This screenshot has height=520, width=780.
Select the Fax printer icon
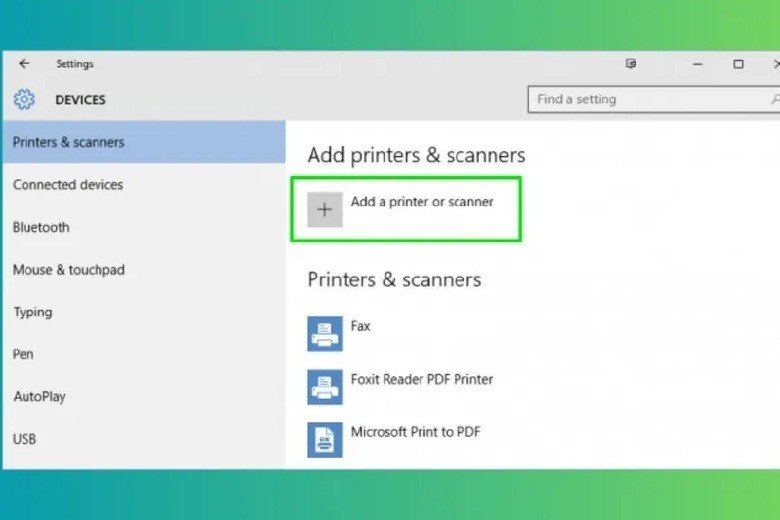pos(325,334)
